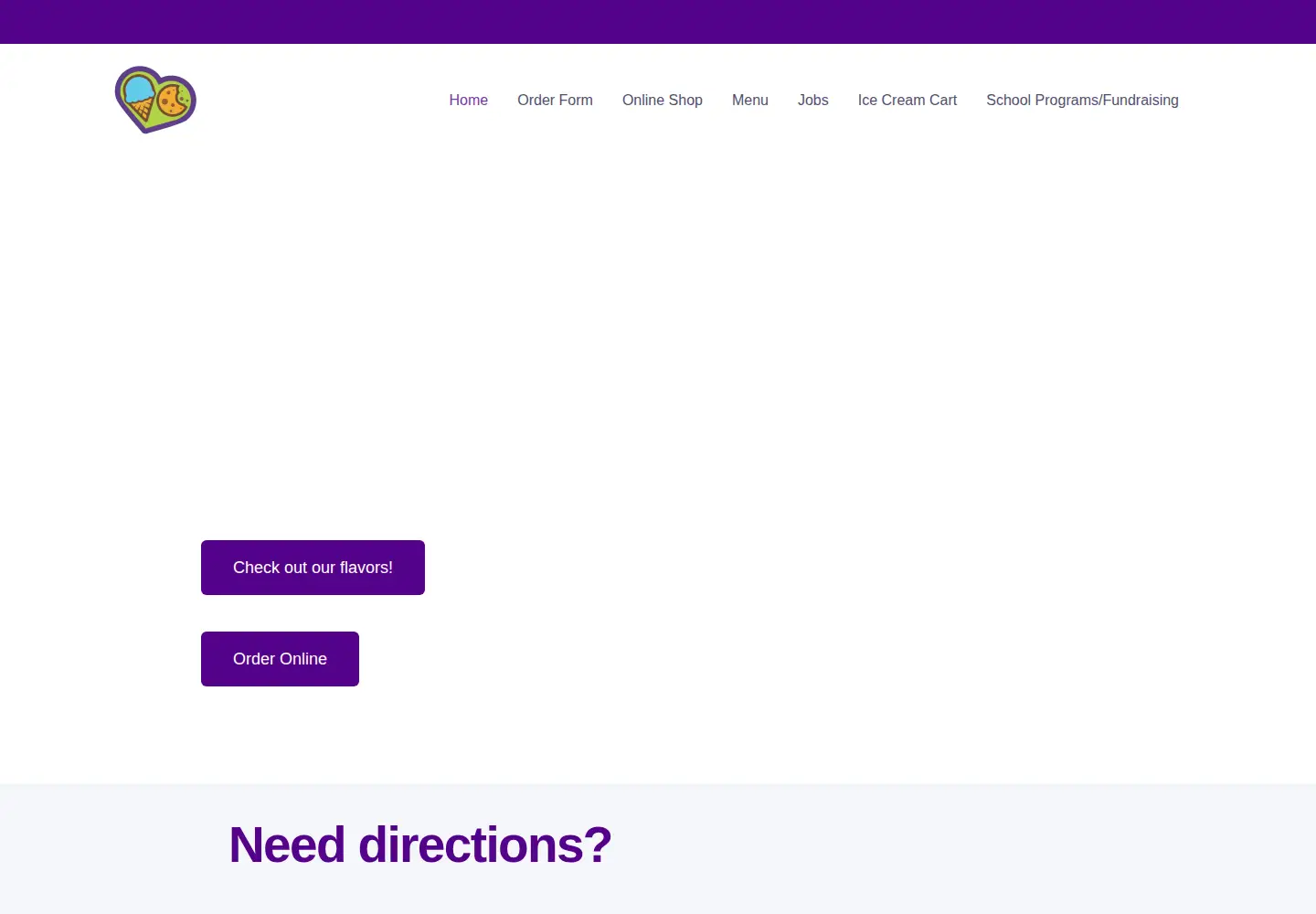Screen dimensions: 1316x914
Task: Open the Order Form page
Action: (x=555, y=101)
